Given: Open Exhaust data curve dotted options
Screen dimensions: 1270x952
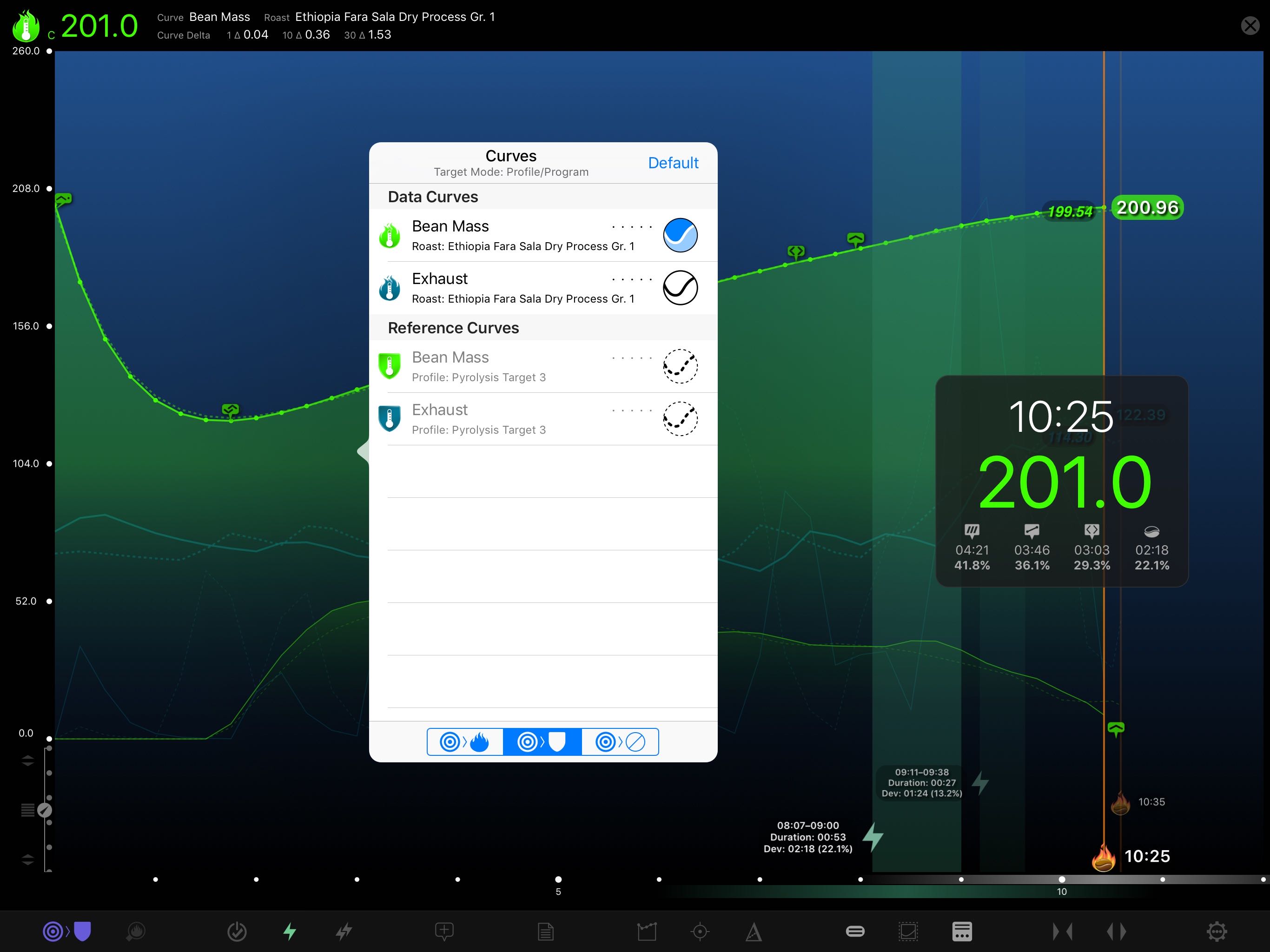Looking at the screenshot, I should pyautogui.click(x=632, y=280).
